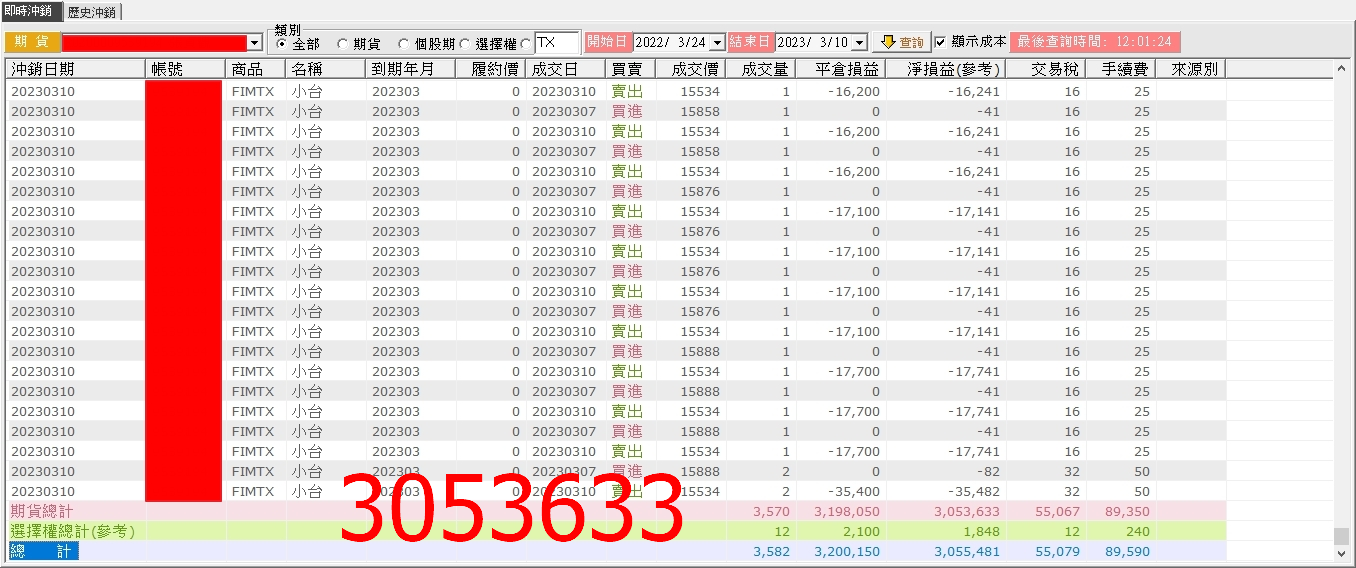Click the 平倉損益 column header
Screen dimensions: 1356x568
841,69
